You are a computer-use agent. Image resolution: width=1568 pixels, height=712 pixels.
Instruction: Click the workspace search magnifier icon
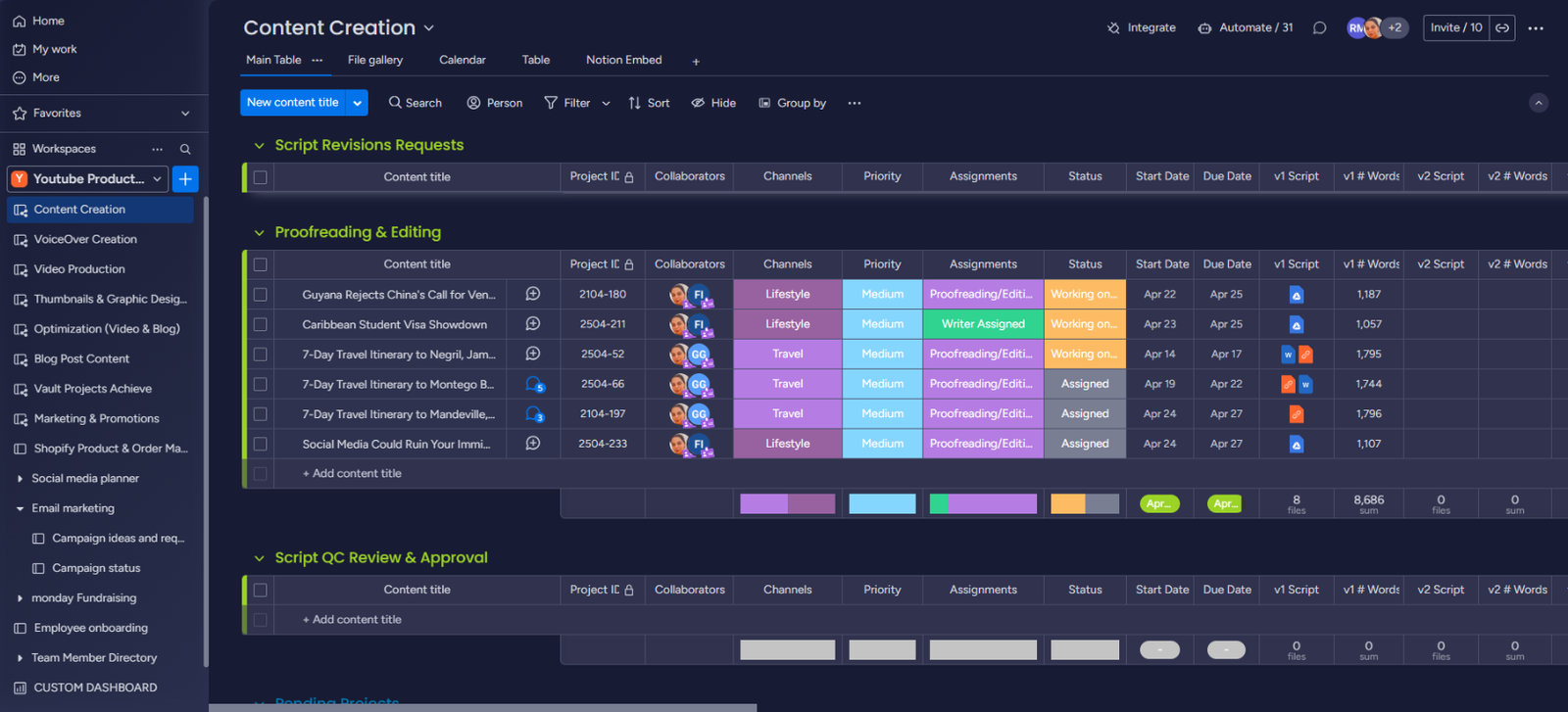click(185, 149)
